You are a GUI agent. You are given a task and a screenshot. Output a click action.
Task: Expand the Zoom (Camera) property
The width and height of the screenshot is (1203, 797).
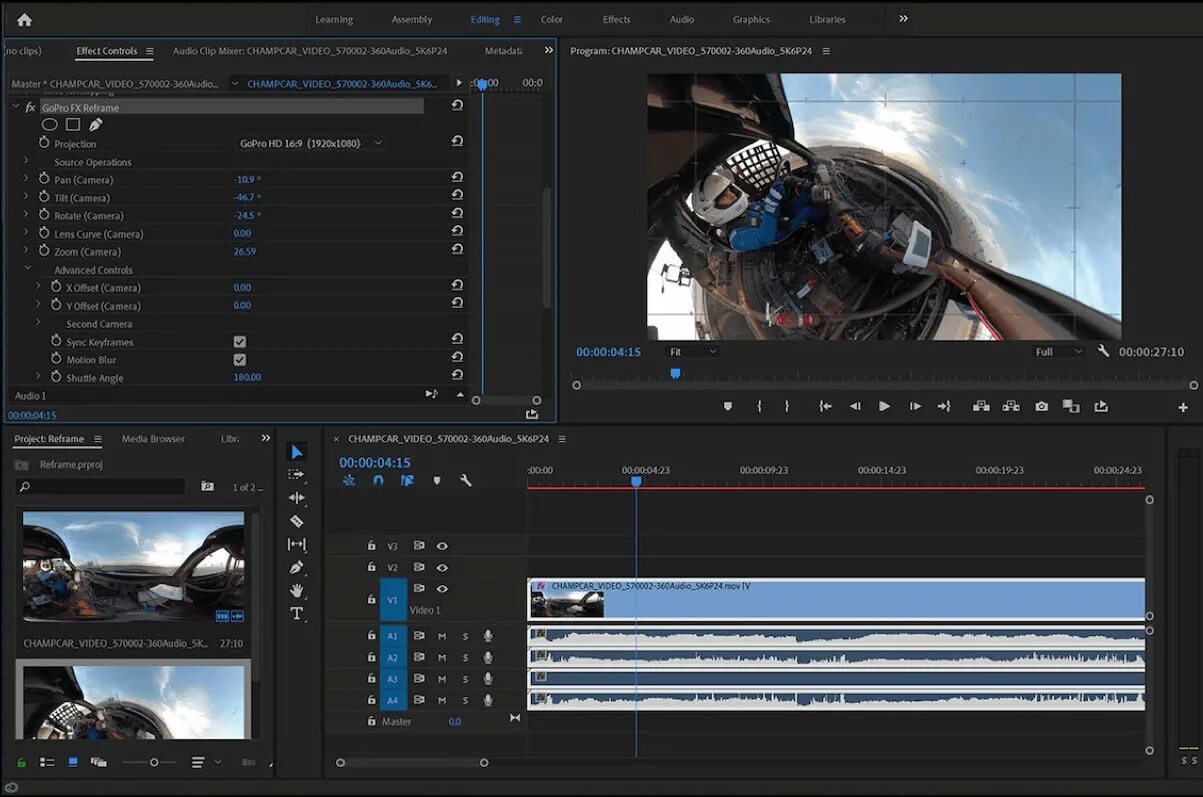27,251
